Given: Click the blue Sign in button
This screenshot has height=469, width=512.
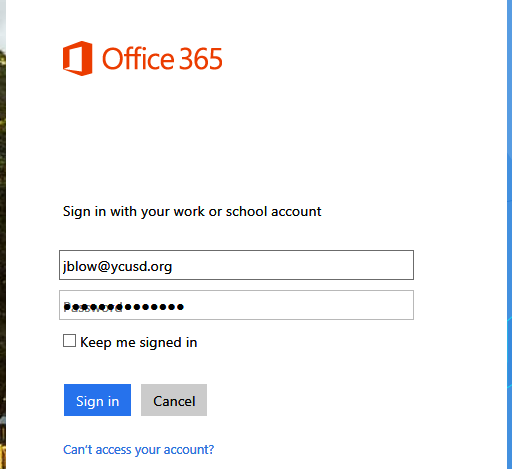Looking at the screenshot, I should 97,400.
